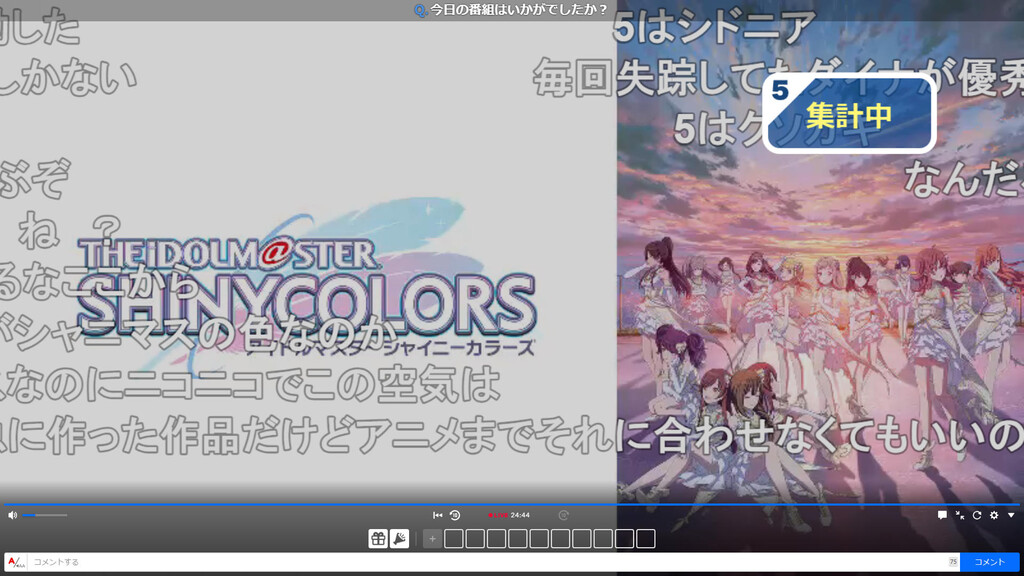Click the 75 character counter
The height and width of the screenshot is (576, 1024).
[x=953, y=562]
